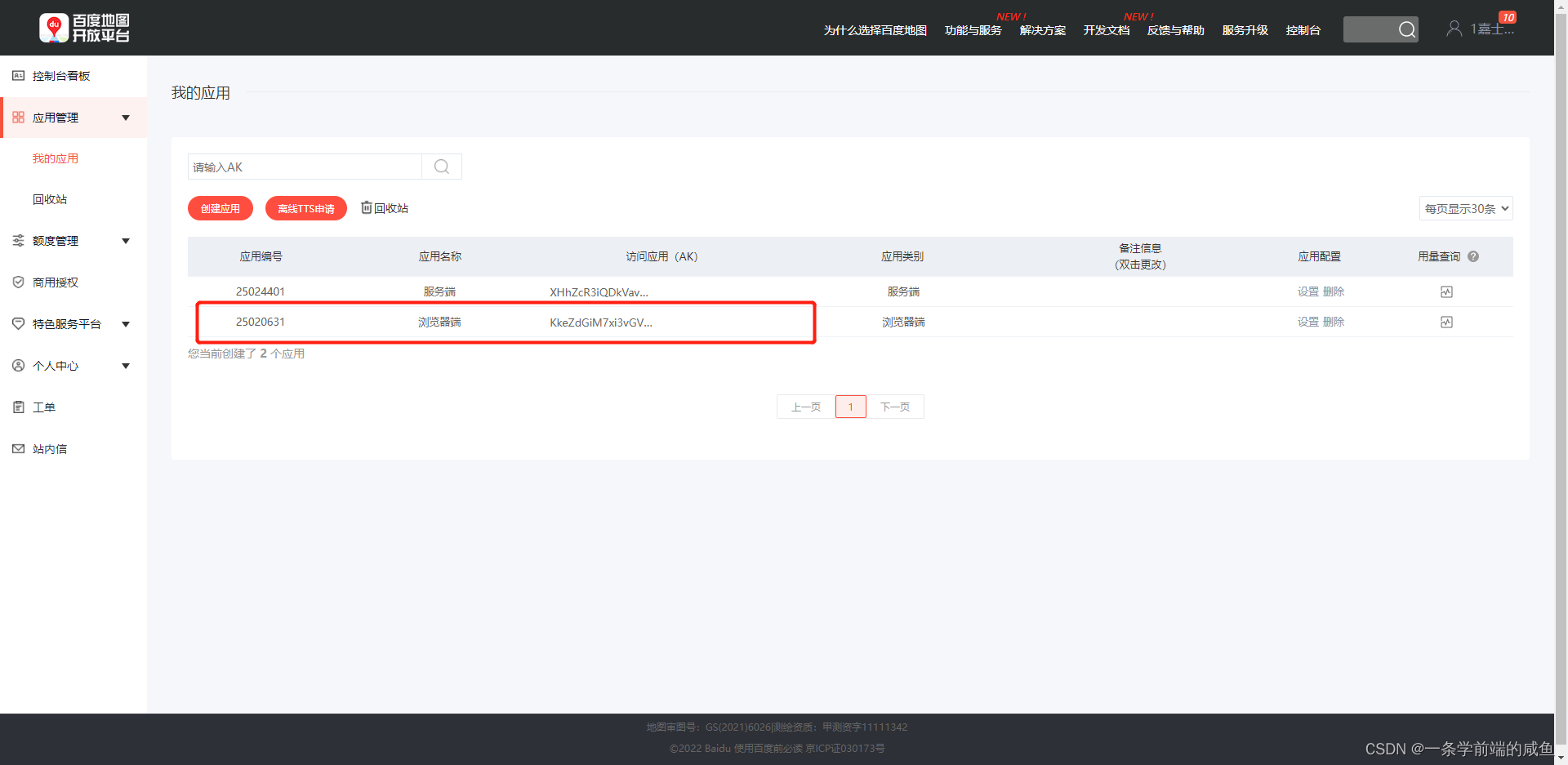Click the help question mark beside 用量查询
Screen dimensions: 1568x765
tap(1473, 256)
